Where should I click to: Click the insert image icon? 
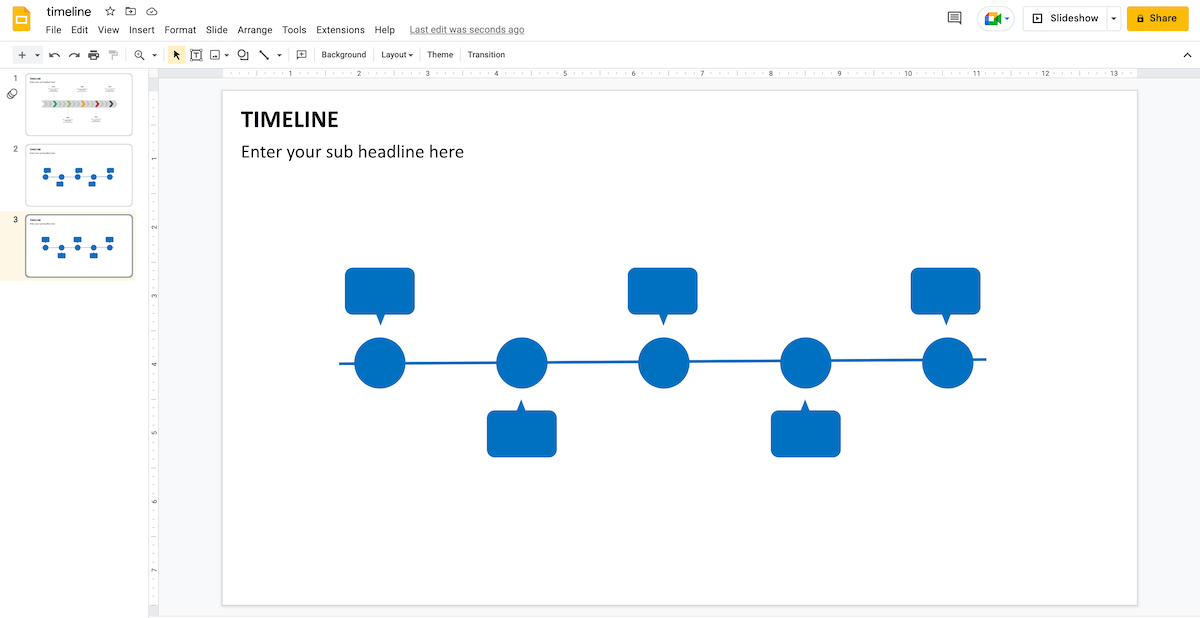tap(215, 55)
